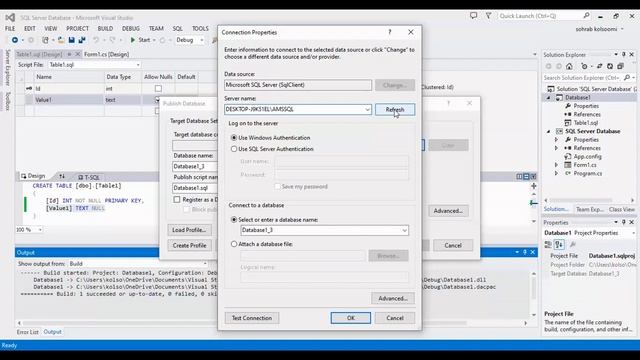Select Table1.sql in Solution Explorer
The height and width of the screenshot is (360, 640).
click(x=586, y=123)
